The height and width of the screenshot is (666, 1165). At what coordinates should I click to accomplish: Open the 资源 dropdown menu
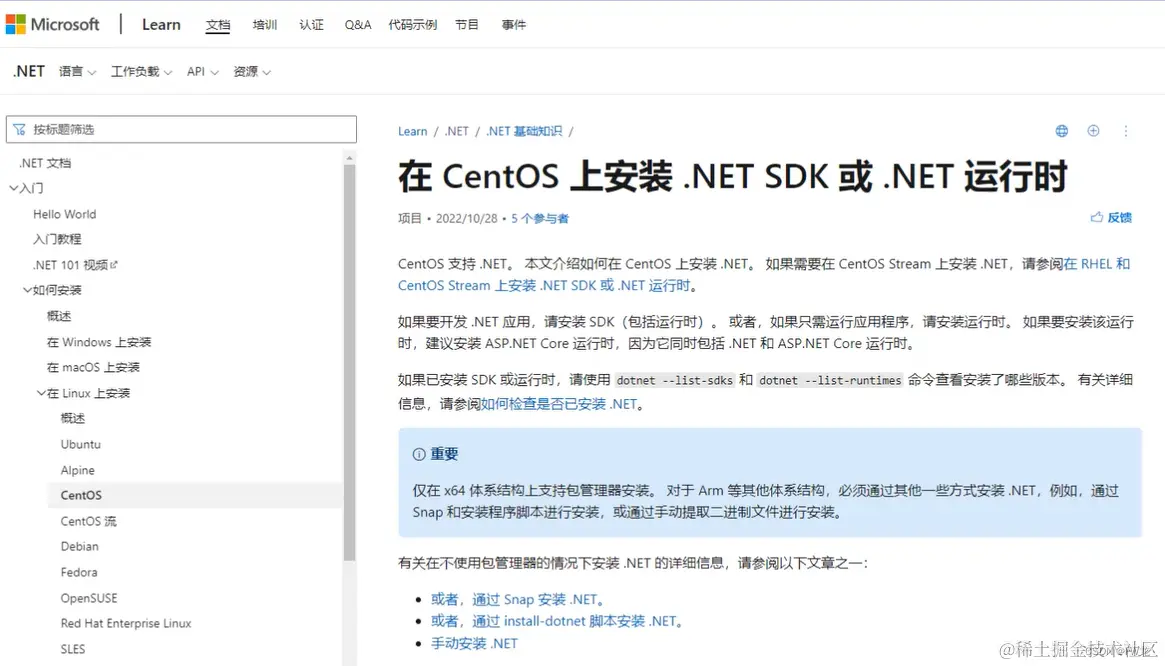tap(252, 71)
